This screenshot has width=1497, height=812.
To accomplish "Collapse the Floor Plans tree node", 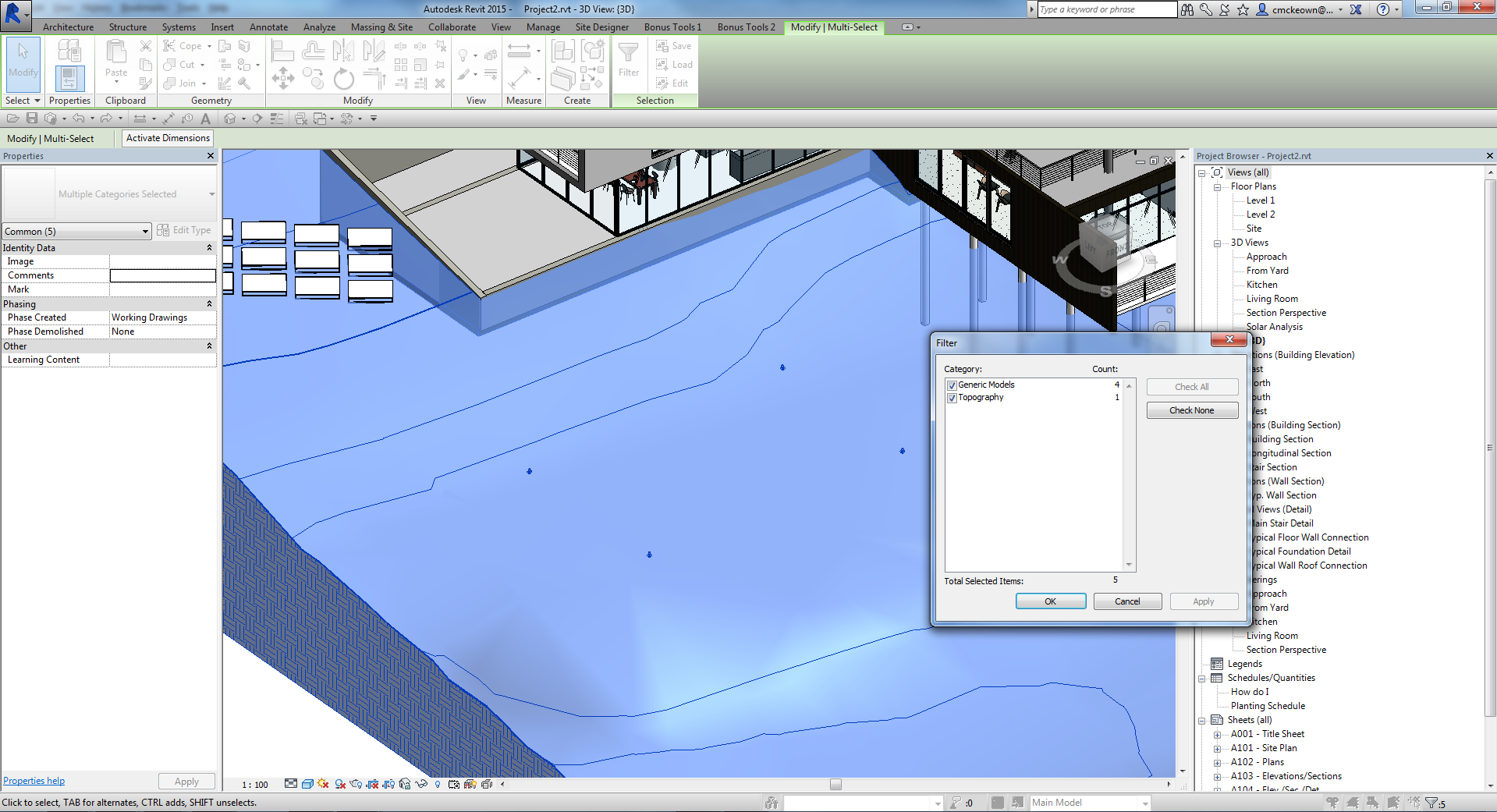I will 1217,187.
